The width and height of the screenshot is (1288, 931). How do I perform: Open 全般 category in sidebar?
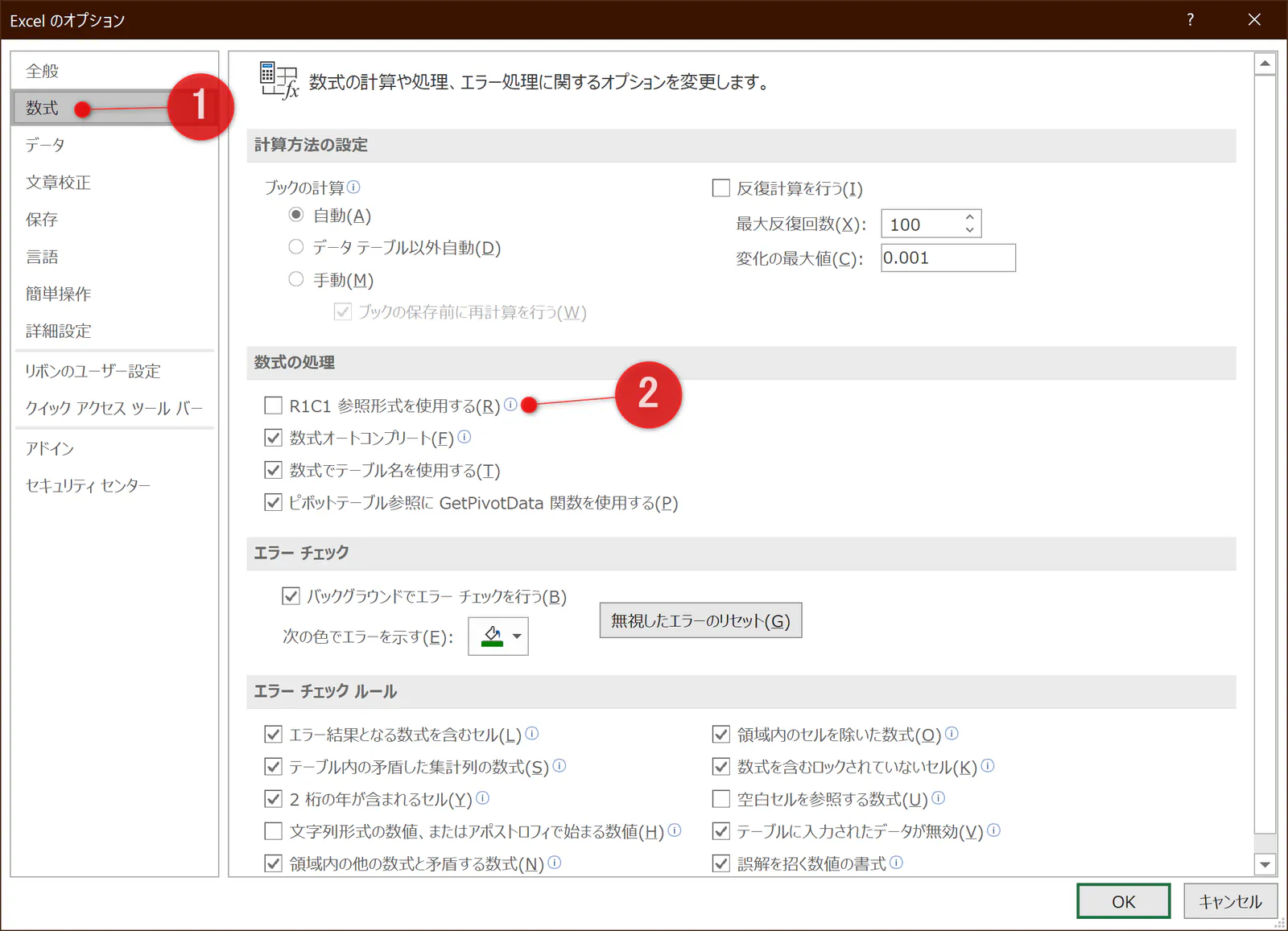tap(115, 71)
